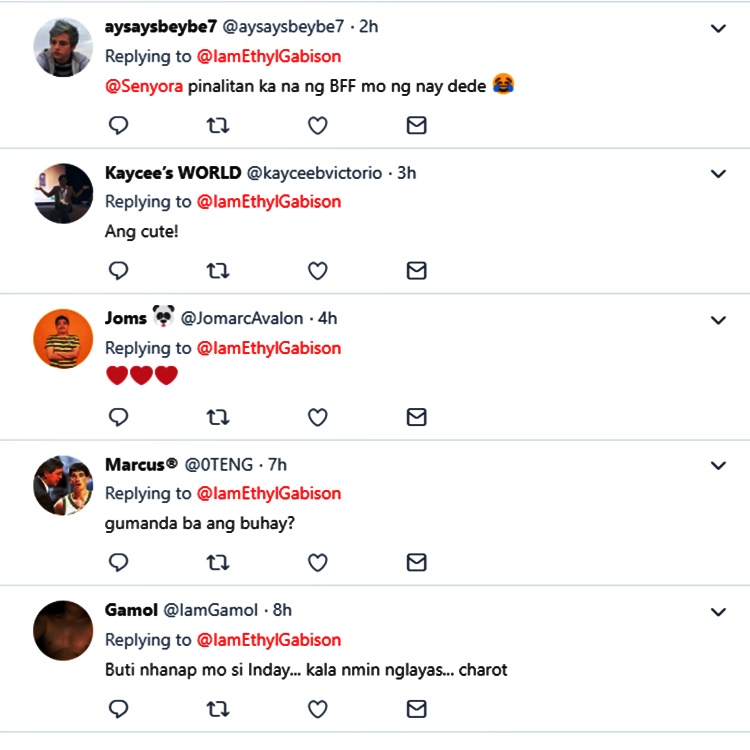Retweet Marcus's 'gumanda ba ang buhay?' tweet
Viewport: 750px width, 750px height.
(217, 562)
